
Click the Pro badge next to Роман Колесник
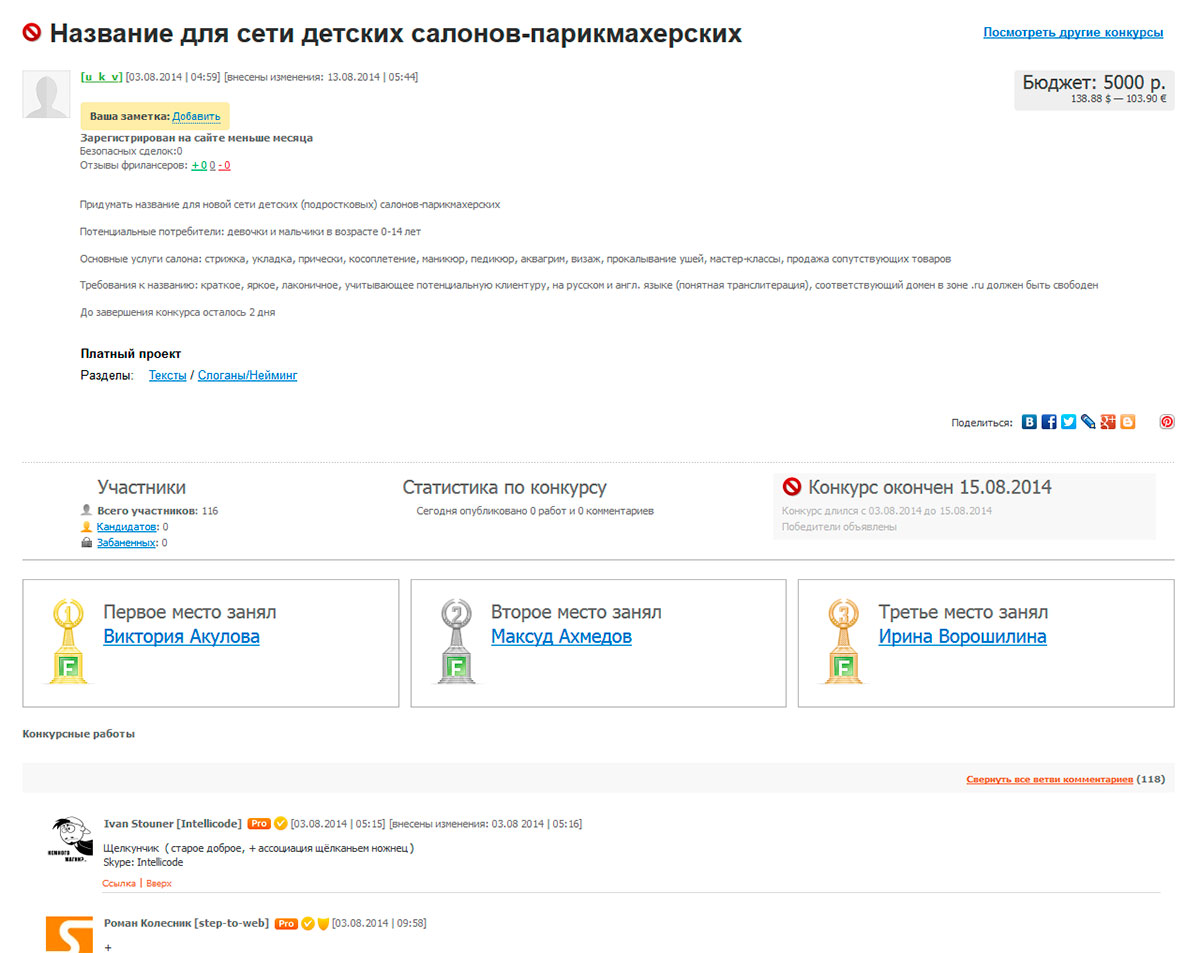pyautogui.click(x=286, y=923)
